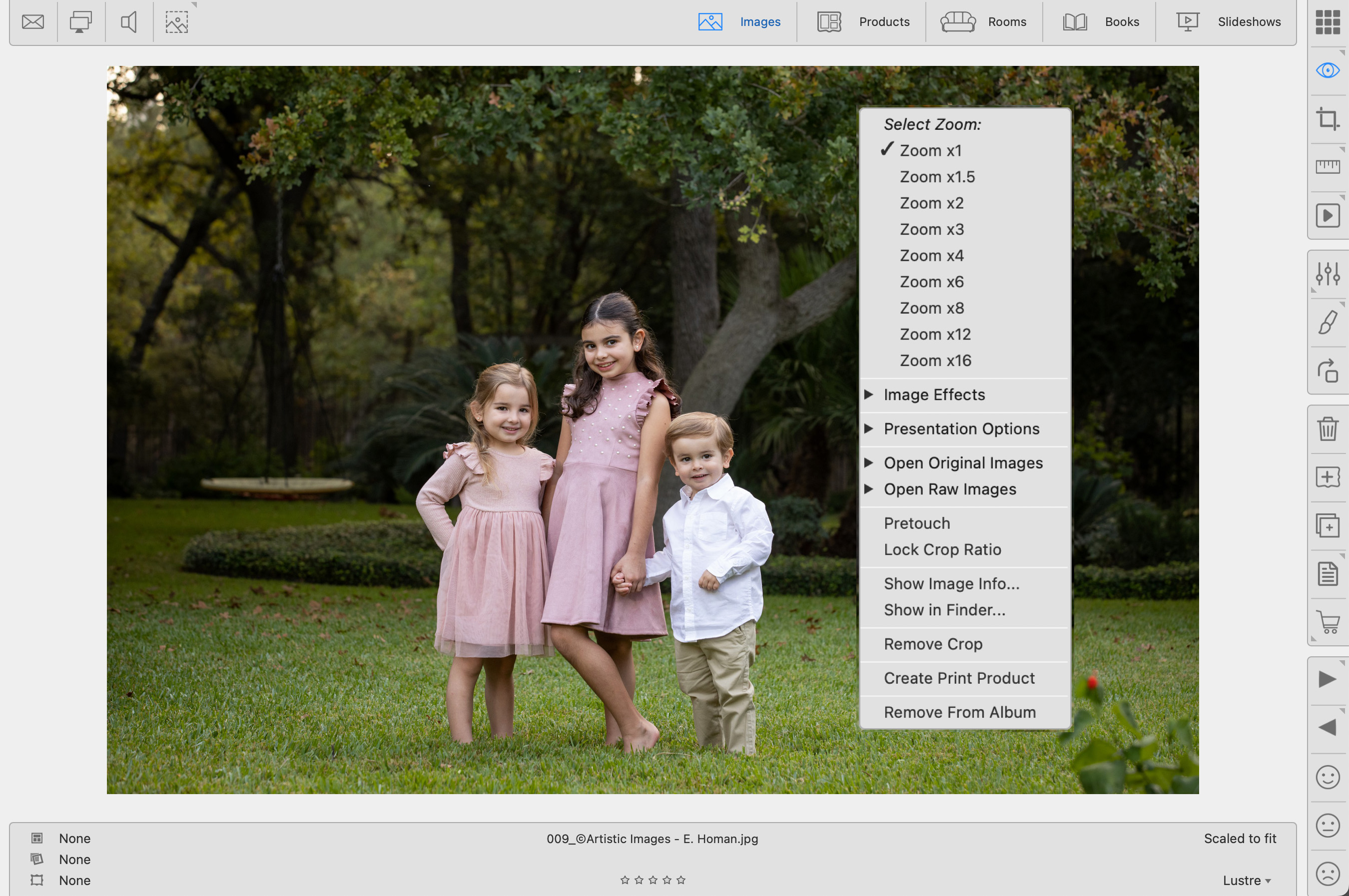This screenshot has height=896, width=1349.
Task: Click the envelope email icon
Action: (x=32, y=22)
